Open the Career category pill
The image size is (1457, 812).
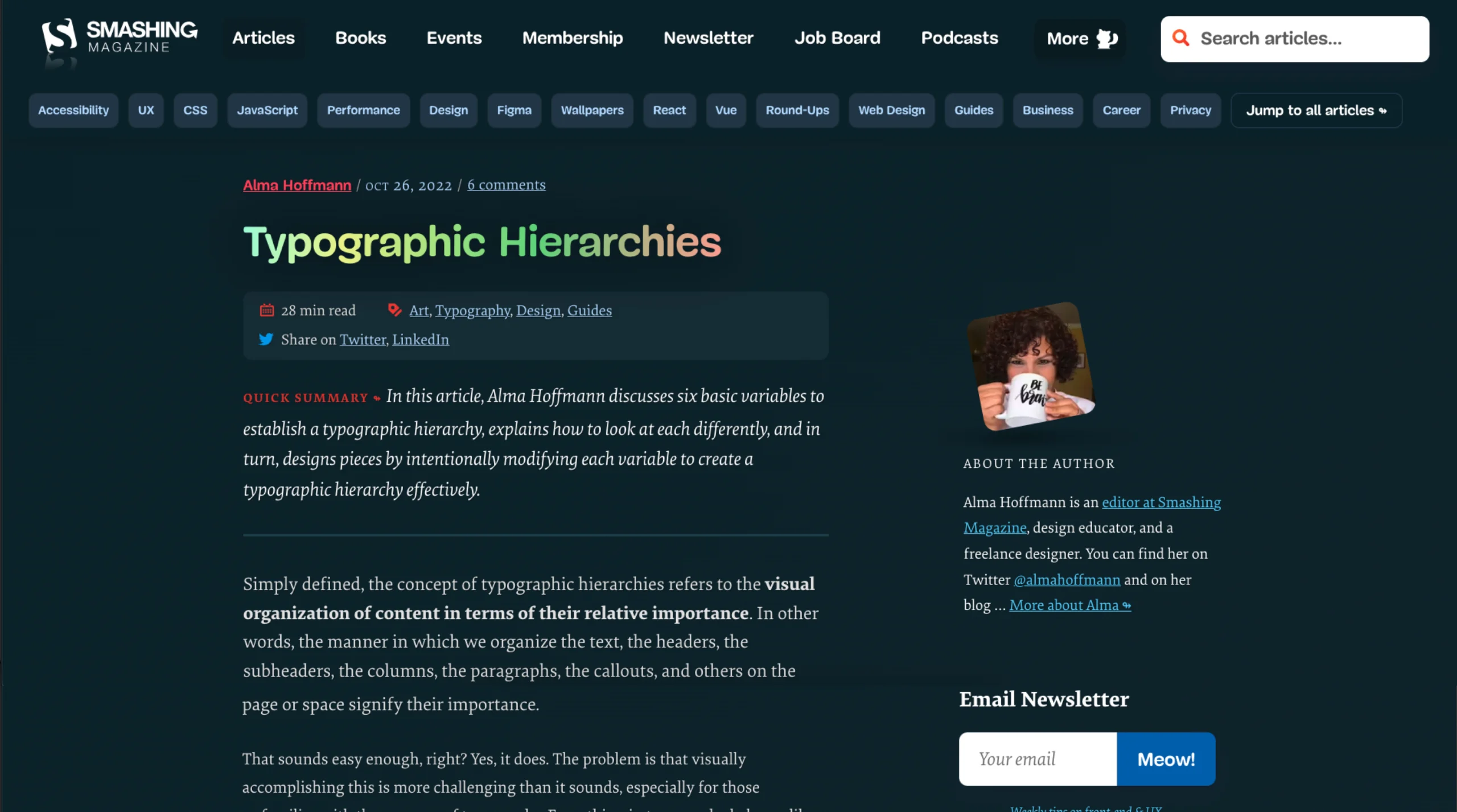point(1121,110)
